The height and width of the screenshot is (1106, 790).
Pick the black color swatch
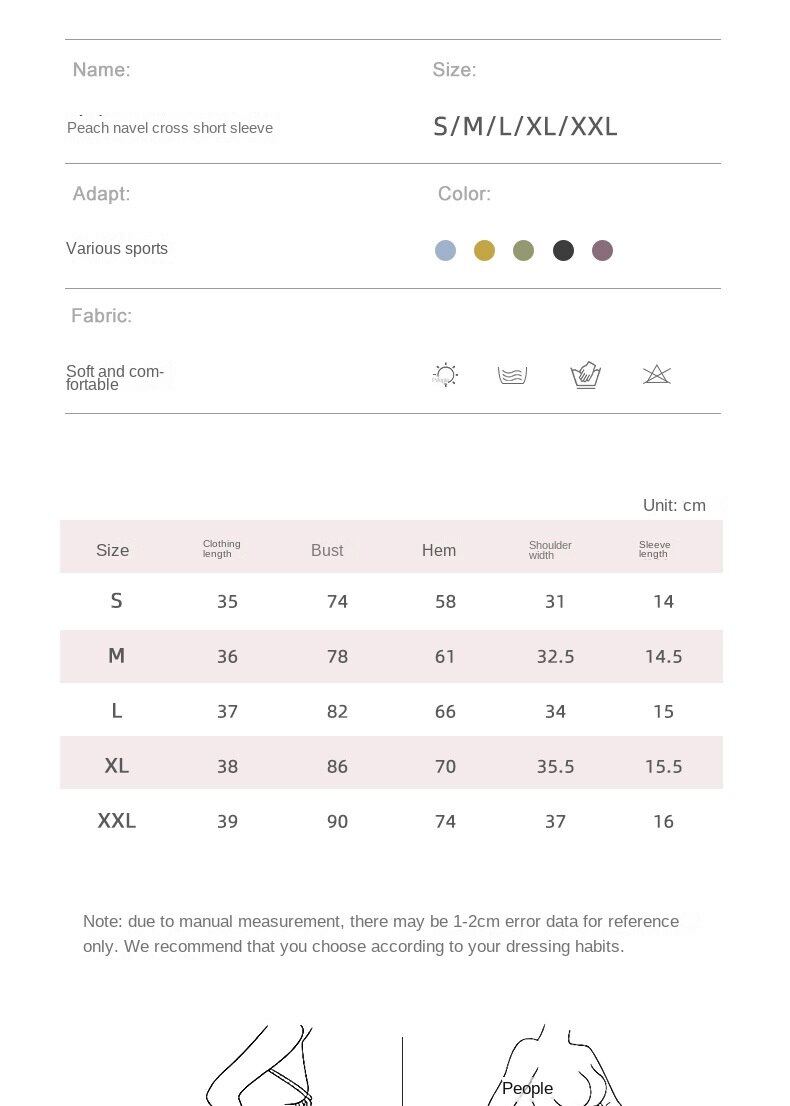[563, 250]
